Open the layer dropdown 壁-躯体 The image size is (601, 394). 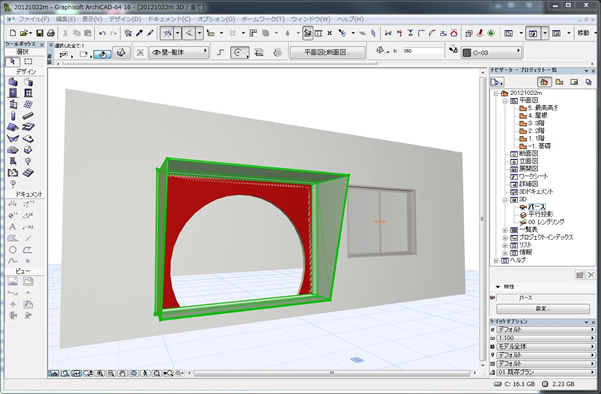pos(179,52)
